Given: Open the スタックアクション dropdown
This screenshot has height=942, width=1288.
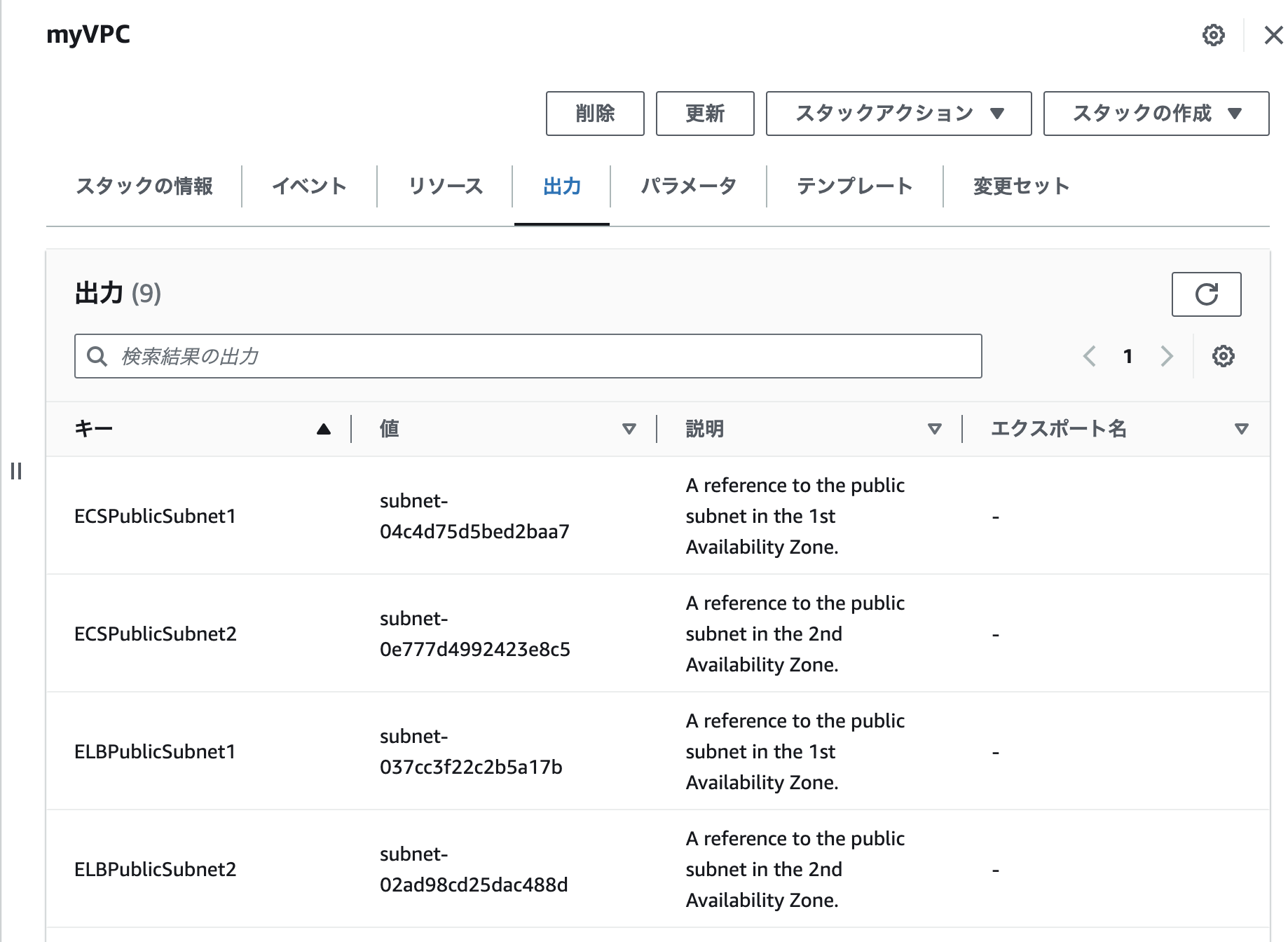Looking at the screenshot, I should pos(899,114).
